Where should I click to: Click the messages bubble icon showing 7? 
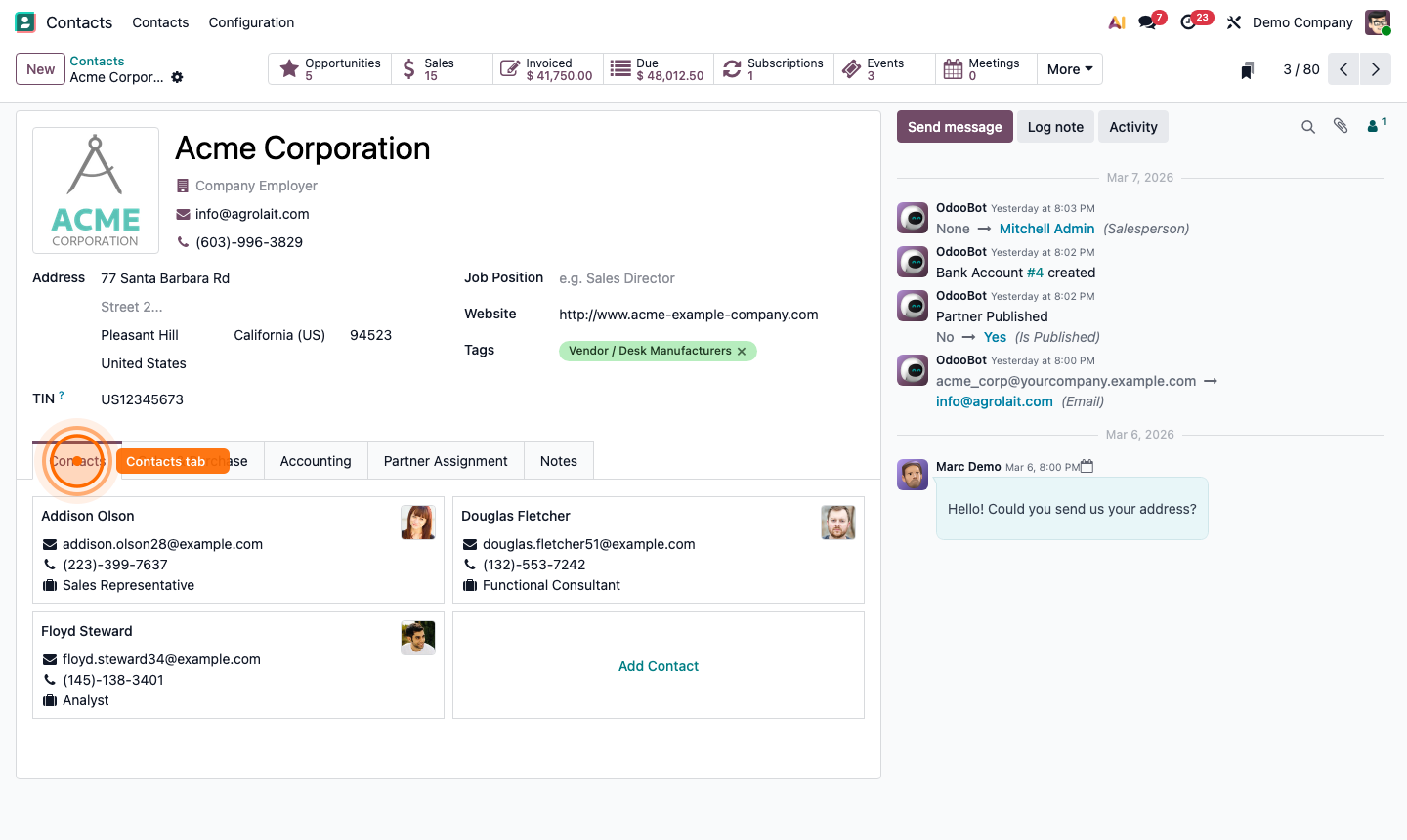click(x=1145, y=21)
